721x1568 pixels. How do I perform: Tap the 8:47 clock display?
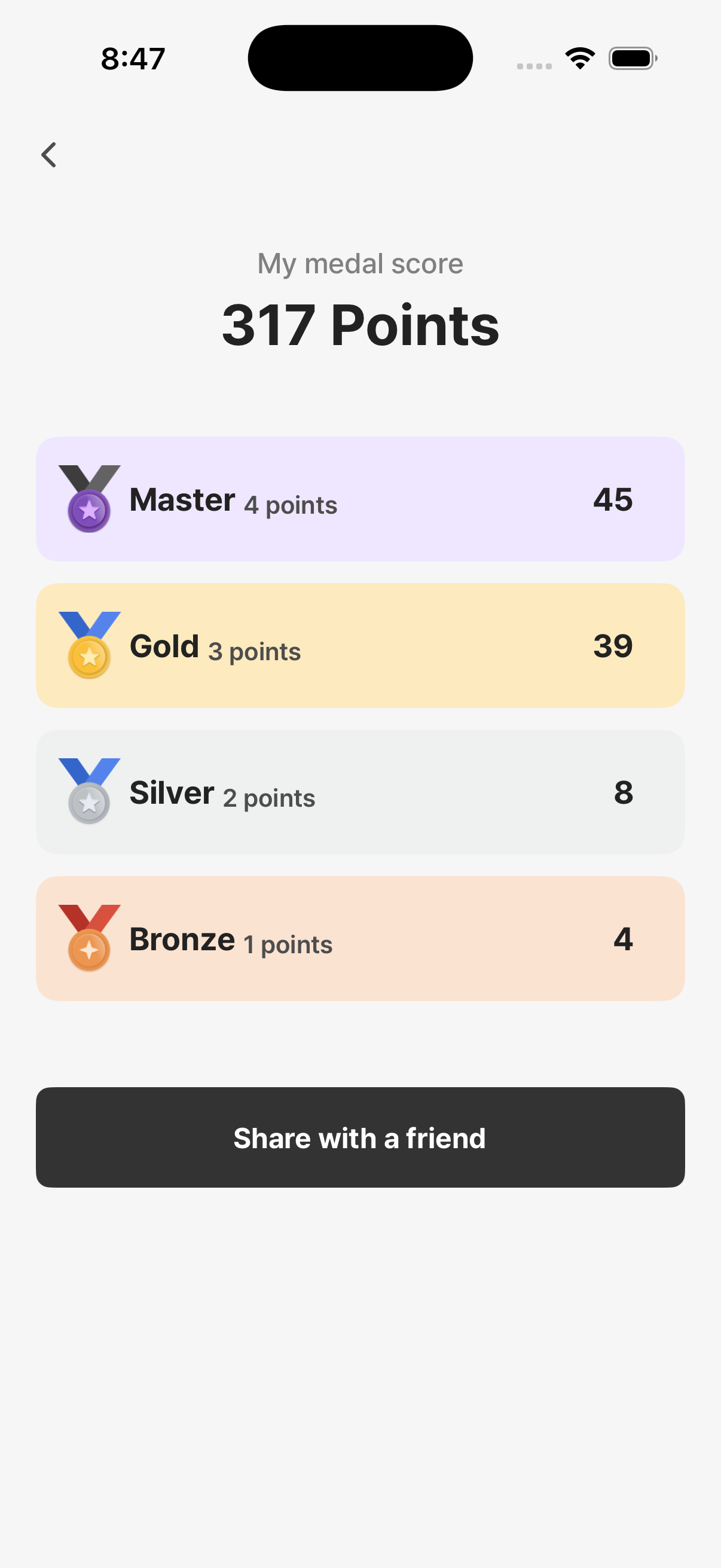pos(132,57)
